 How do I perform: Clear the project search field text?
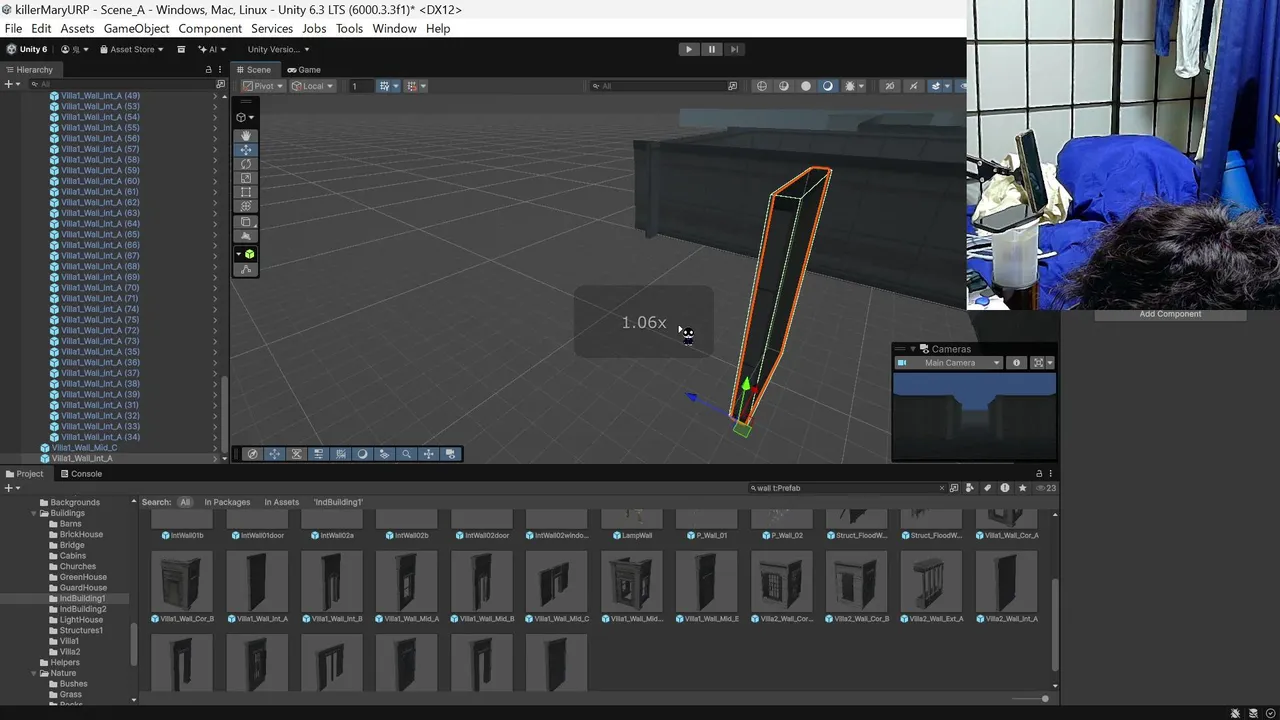pos(941,488)
